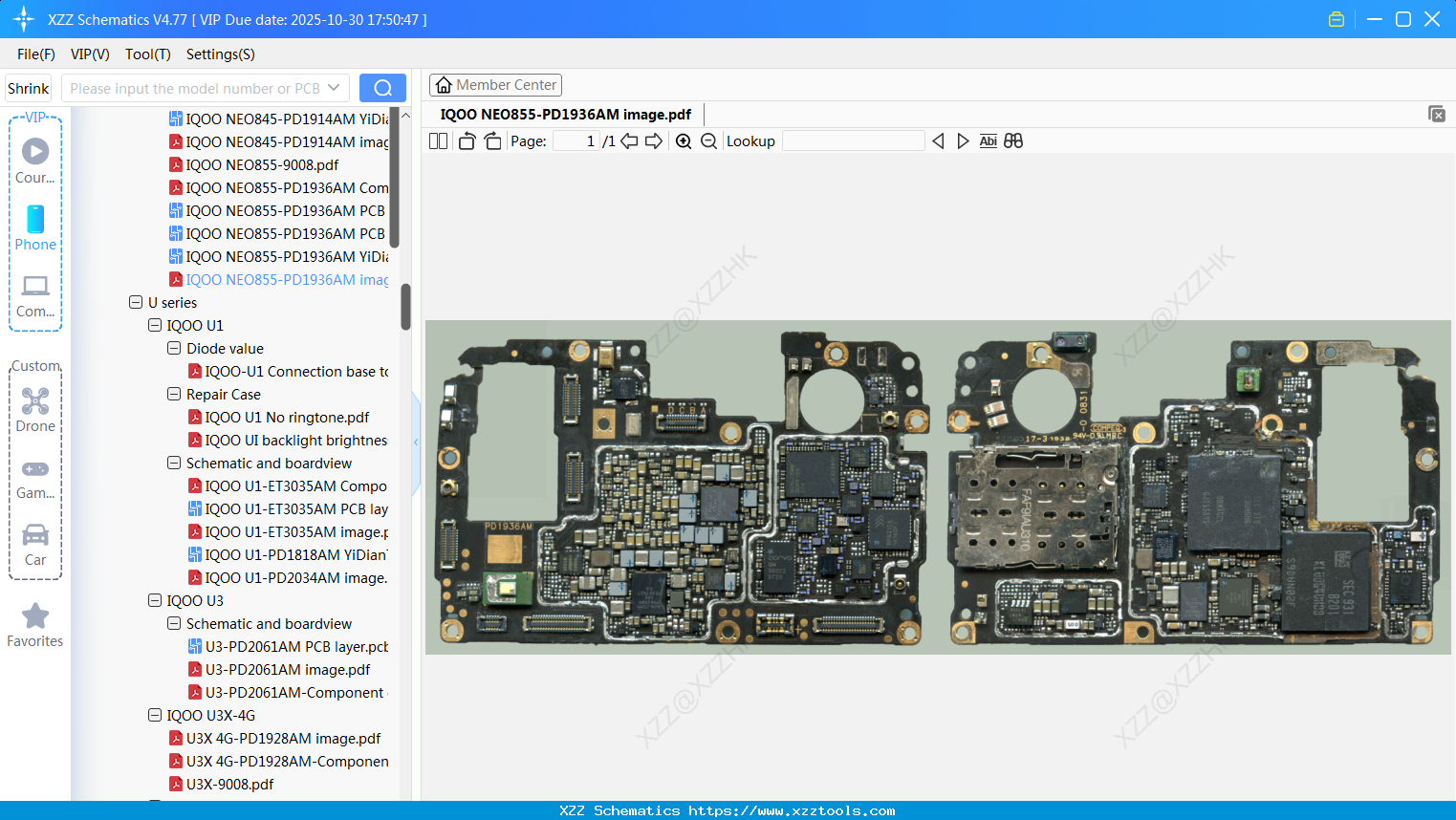Click the blue search magnifier icon

coord(382,87)
